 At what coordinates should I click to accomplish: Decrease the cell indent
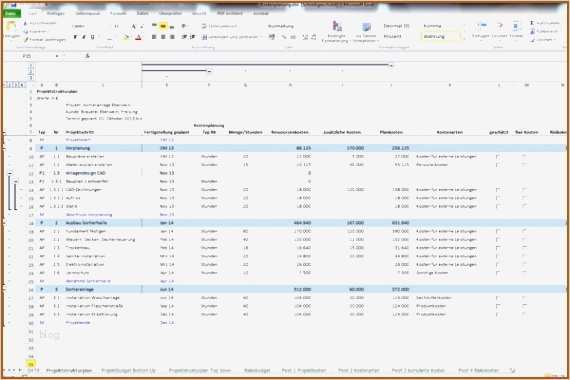pyautogui.click(x=184, y=37)
